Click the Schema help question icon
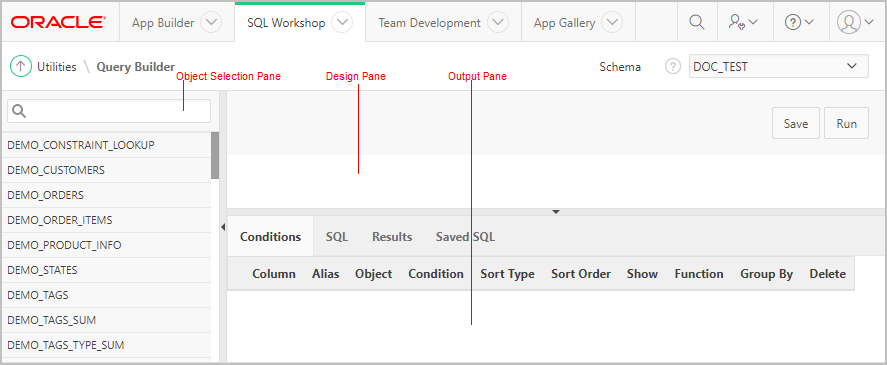This screenshot has height=365, width=887. pyautogui.click(x=672, y=67)
